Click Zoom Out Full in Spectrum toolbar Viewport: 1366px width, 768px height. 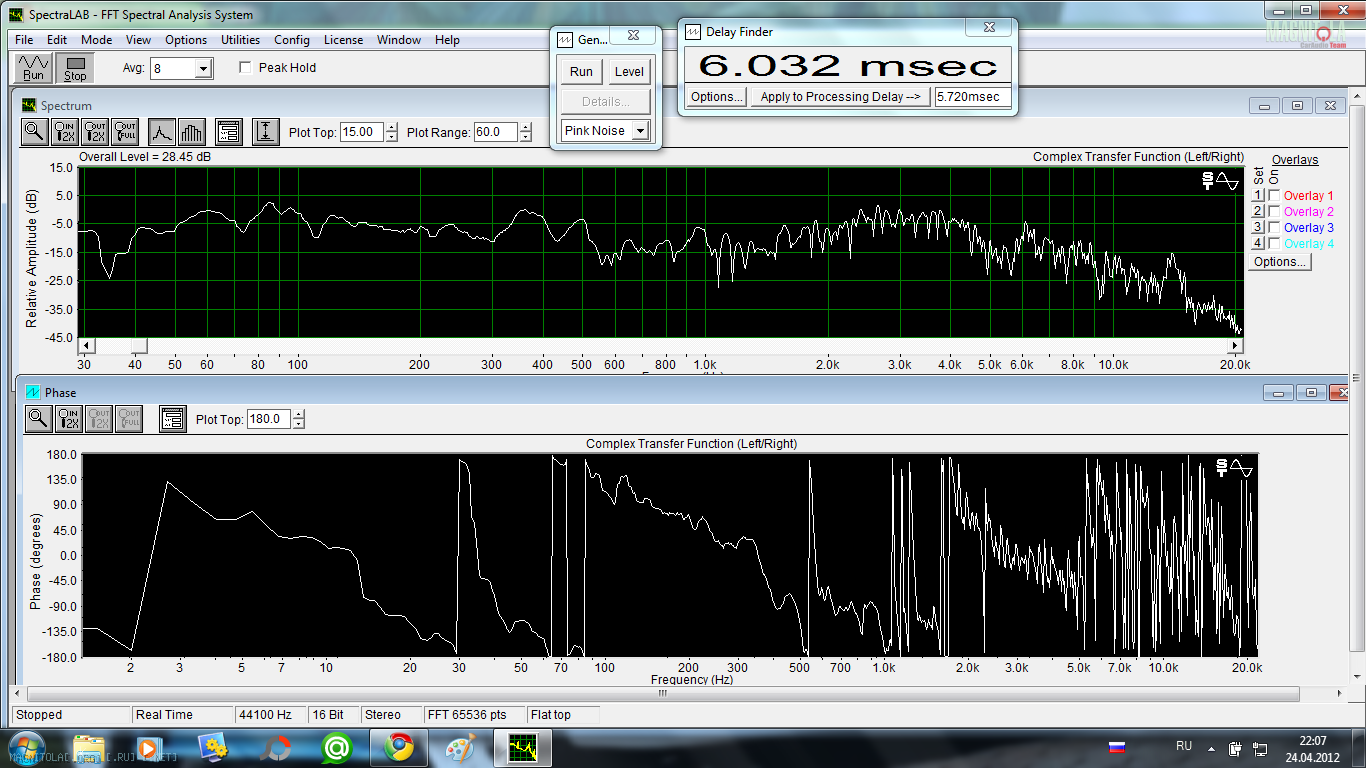[x=125, y=131]
